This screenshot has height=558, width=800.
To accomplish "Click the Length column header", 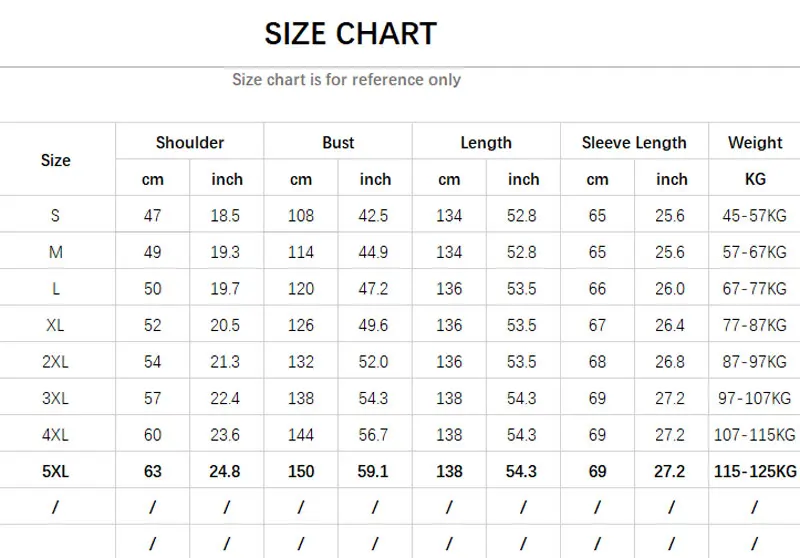I will pyautogui.click(x=486, y=143).
